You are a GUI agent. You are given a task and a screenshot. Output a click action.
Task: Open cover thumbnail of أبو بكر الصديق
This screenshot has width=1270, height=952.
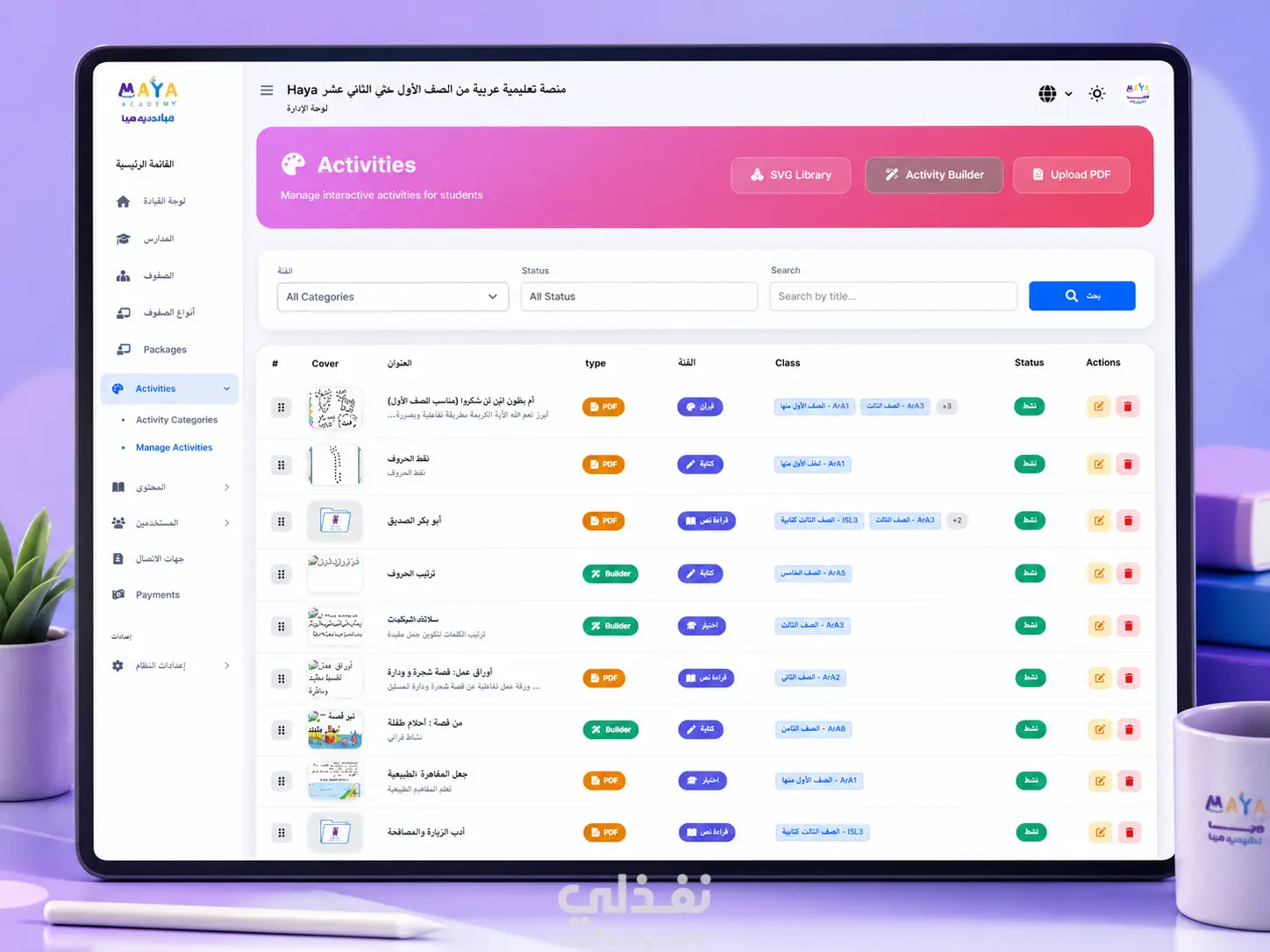tap(335, 522)
